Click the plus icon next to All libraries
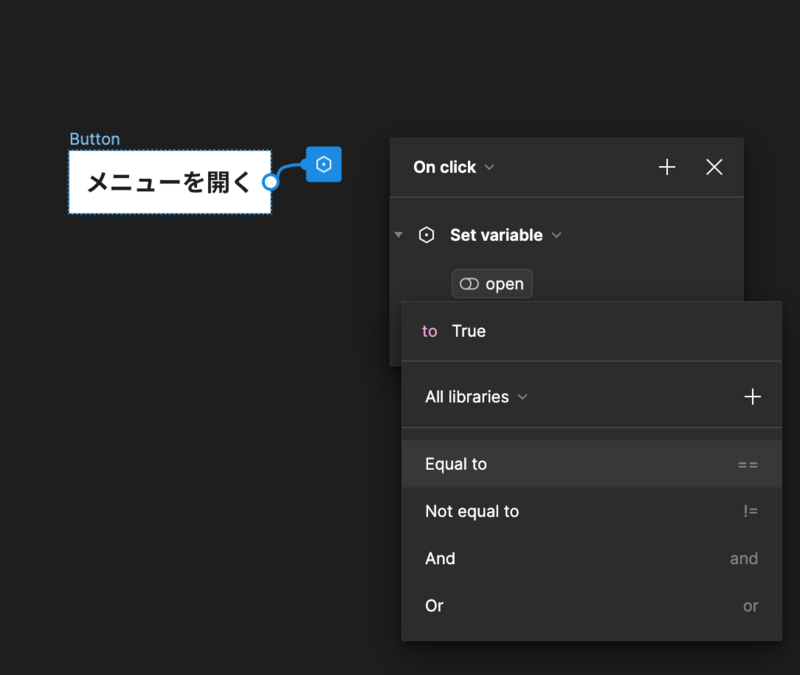800x675 pixels. [752, 396]
